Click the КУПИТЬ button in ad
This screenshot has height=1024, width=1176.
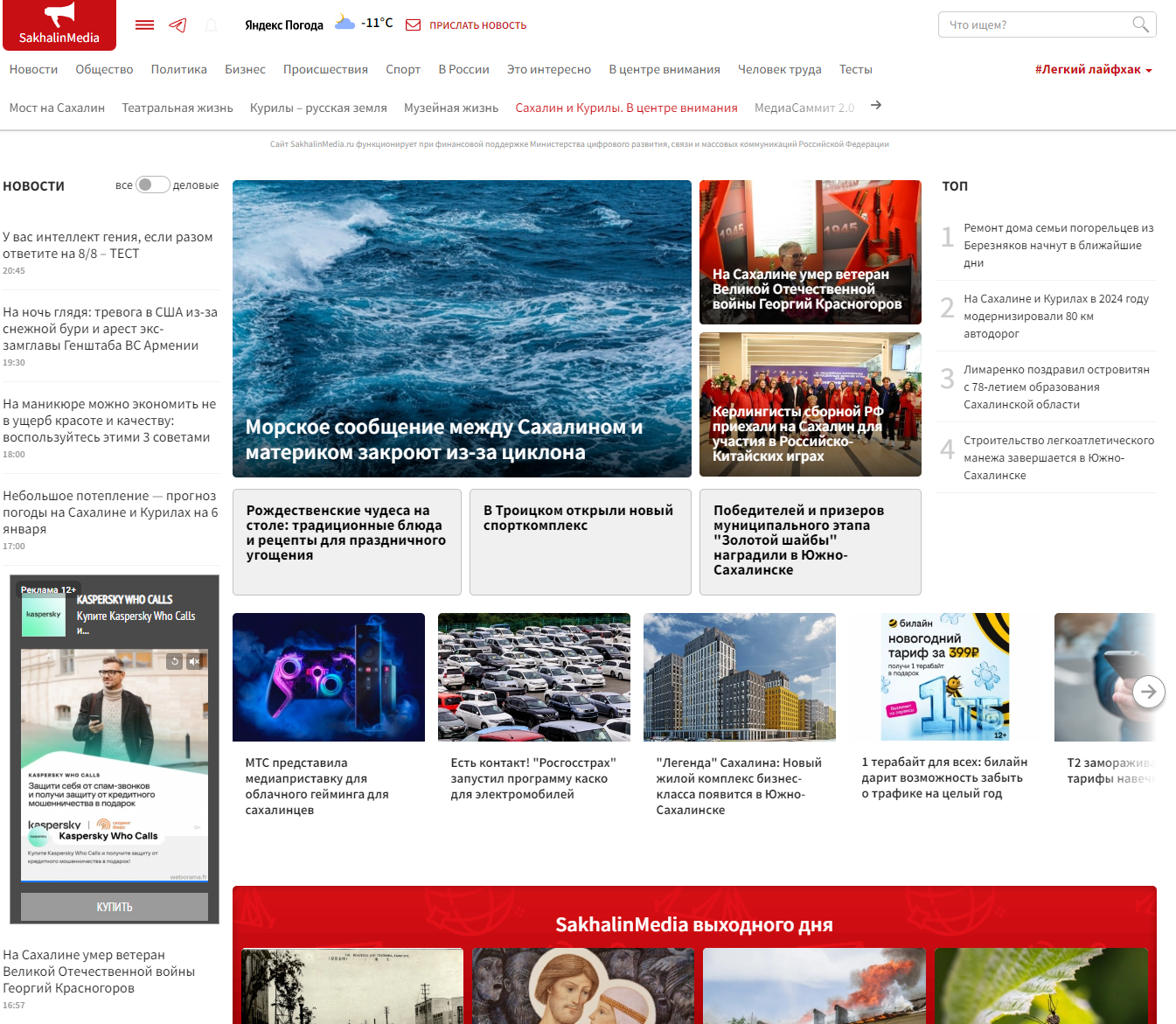pos(115,907)
